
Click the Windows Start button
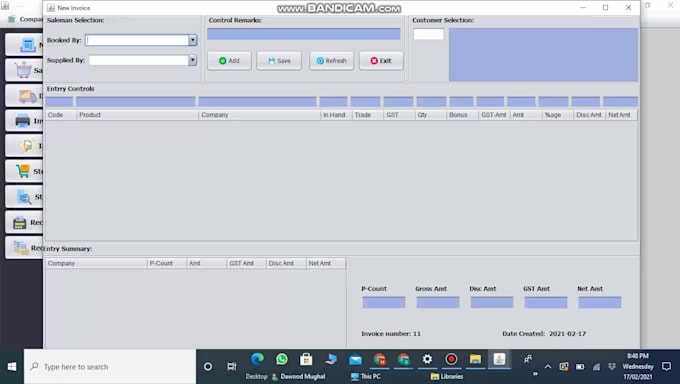tap(12, 367)
